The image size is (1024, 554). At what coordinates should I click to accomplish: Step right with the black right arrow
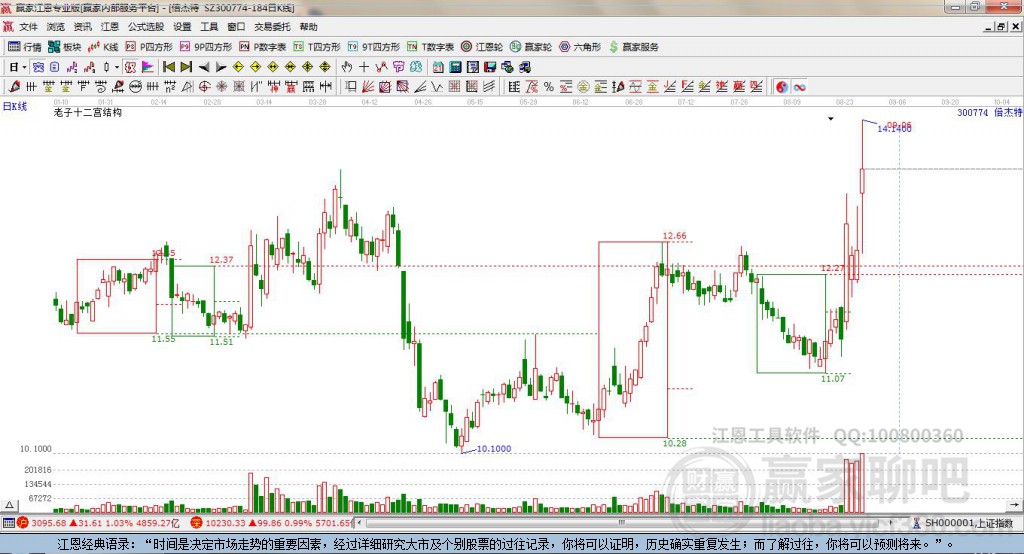click(221, 67)
